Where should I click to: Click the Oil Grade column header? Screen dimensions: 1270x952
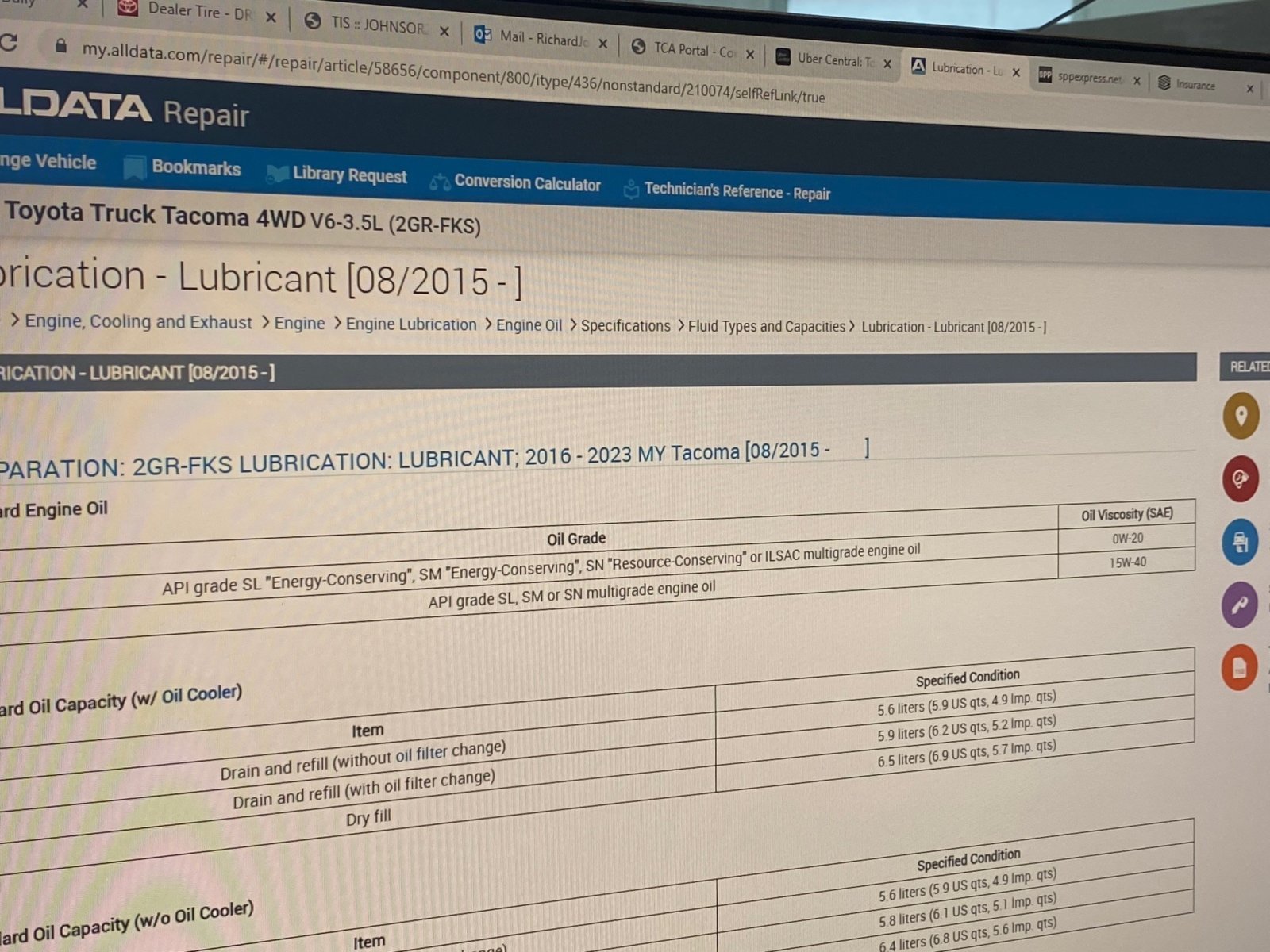[576, 539]
